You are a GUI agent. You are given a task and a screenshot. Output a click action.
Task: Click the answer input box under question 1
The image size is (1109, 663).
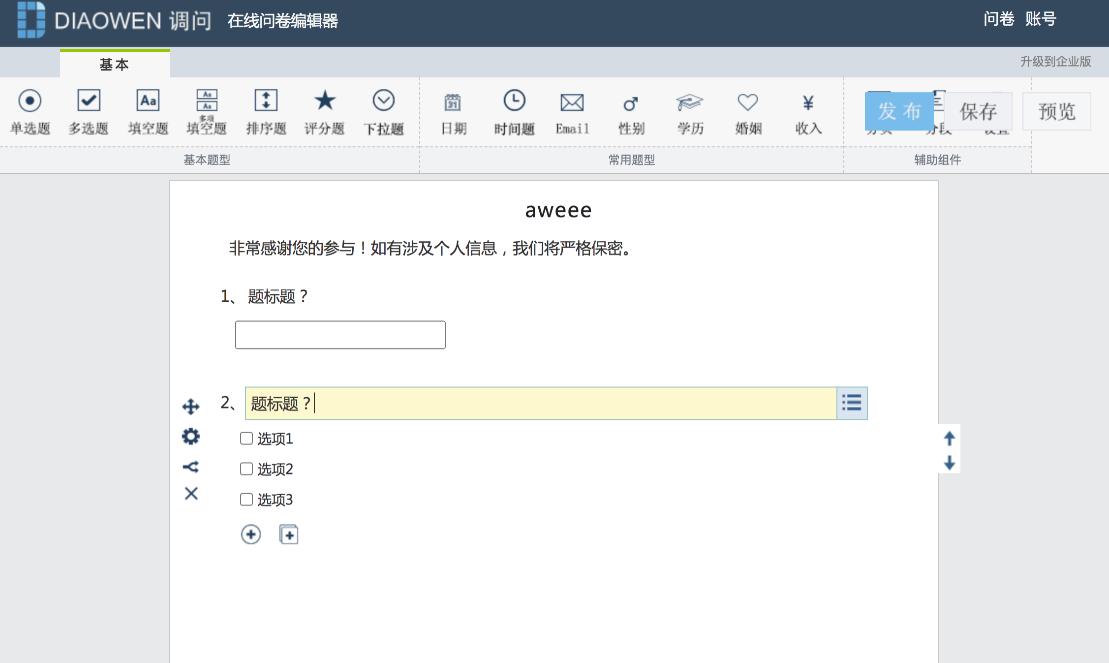339,334
